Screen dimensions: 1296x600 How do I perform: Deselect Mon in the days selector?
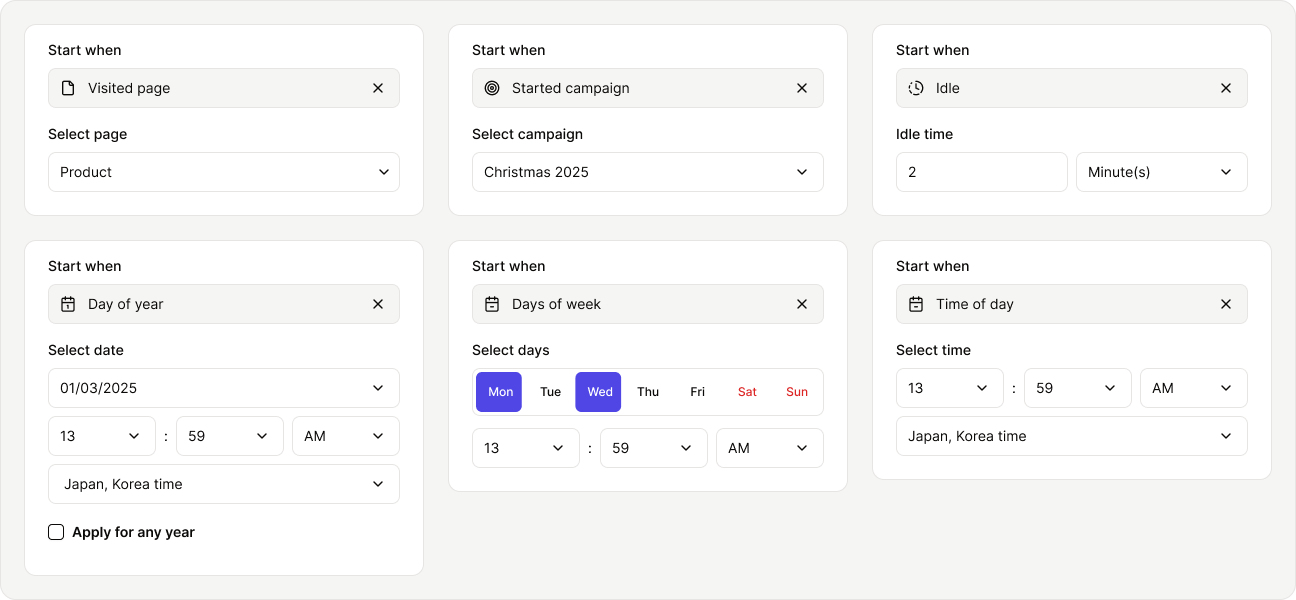click(x=498, y=392)
